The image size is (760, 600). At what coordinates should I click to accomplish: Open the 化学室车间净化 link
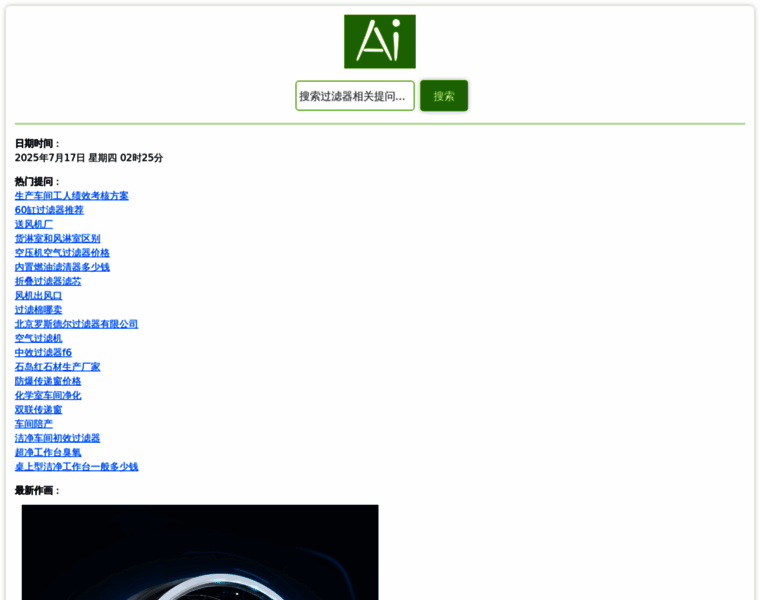[x=48, y=395]
